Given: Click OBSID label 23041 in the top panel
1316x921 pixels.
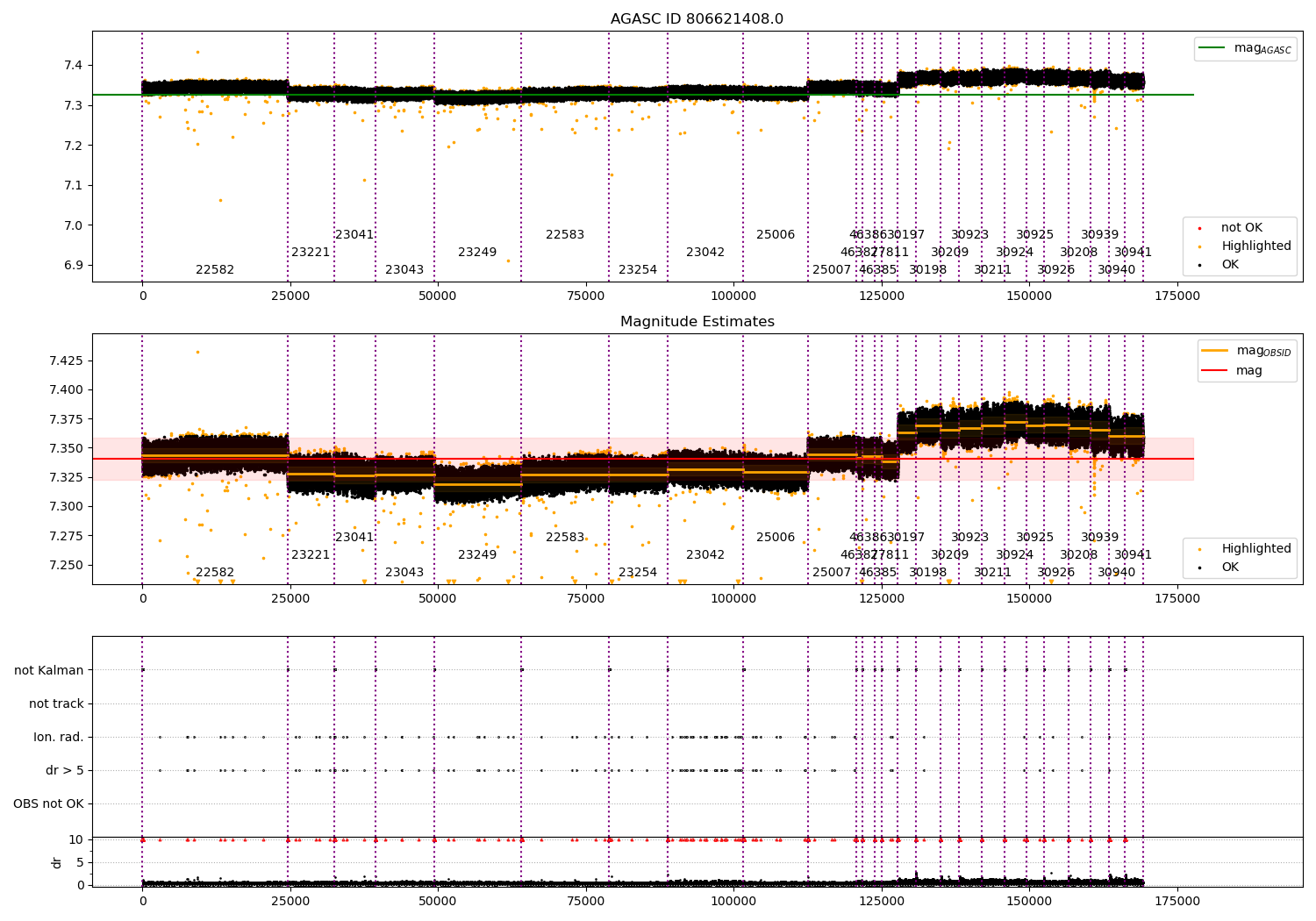Looking at the screenshot, I should coord(354,235).
